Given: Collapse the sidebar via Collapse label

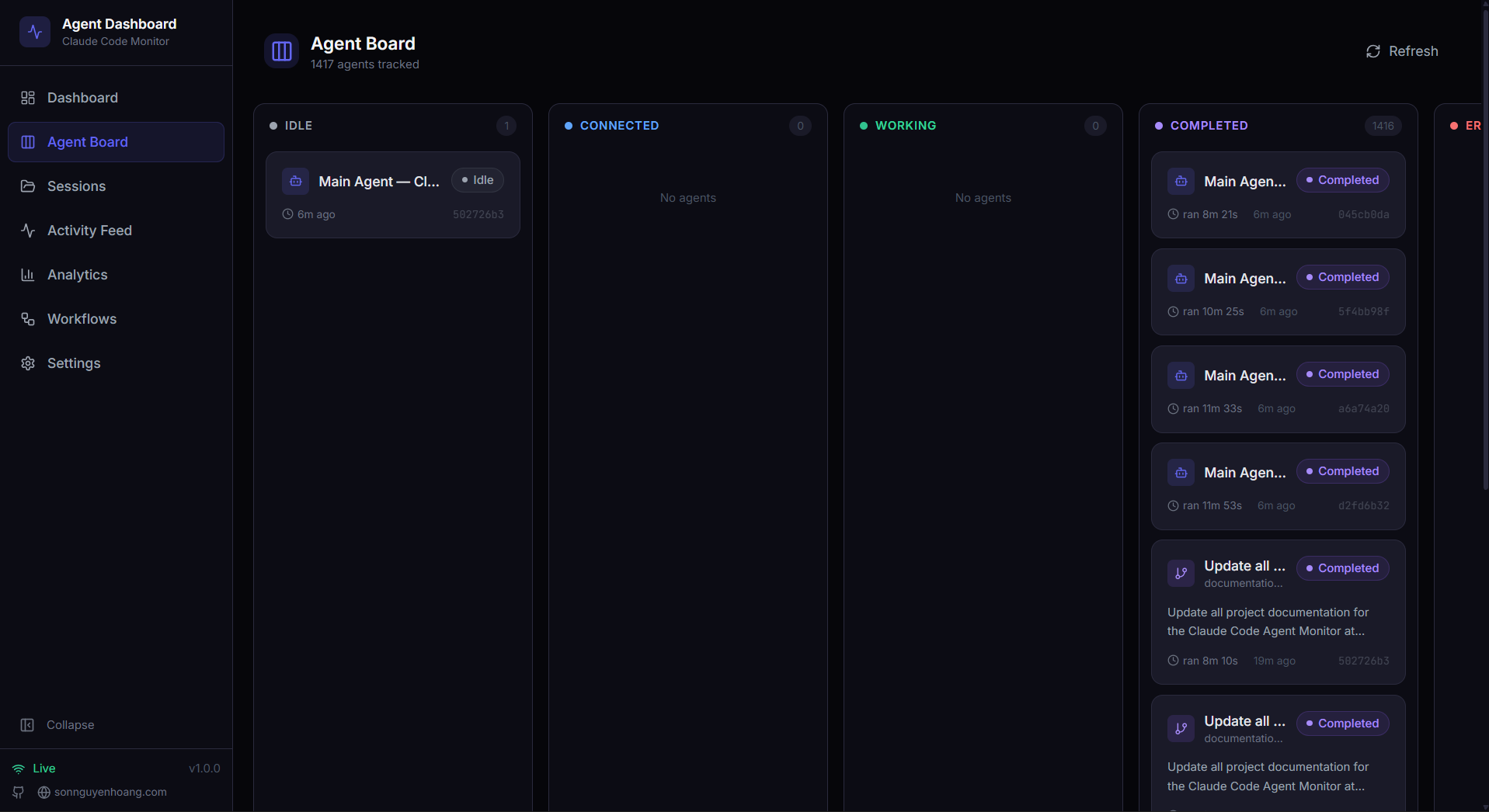Looking at the screenshot, I should pos(70,725).
